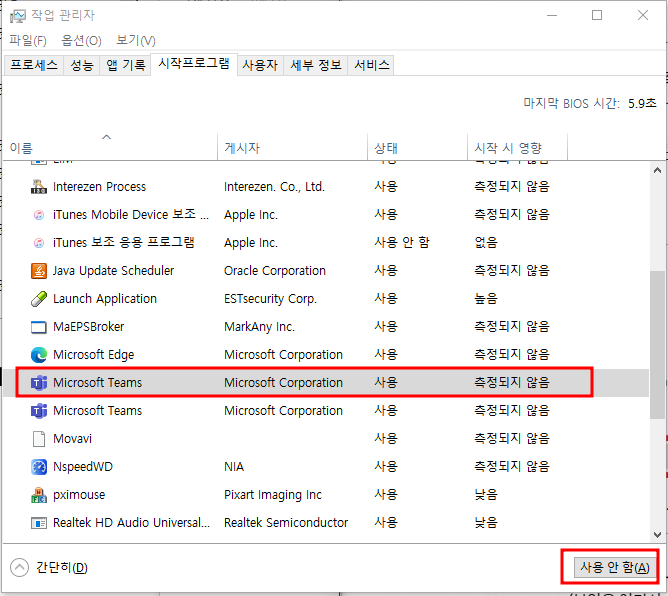Switch to the 세부 정보 tab
The width and height of the screenshot is (668, 596).
pyautogui.click(x=316, y=65)
